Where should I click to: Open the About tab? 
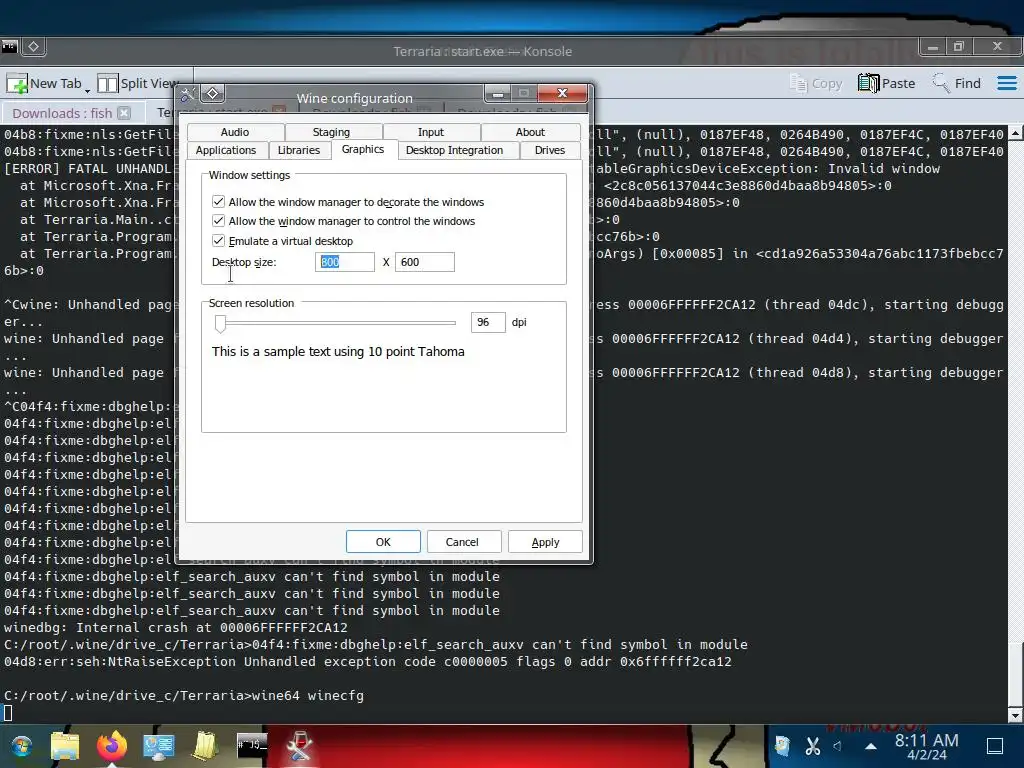(x=530, y=132)
